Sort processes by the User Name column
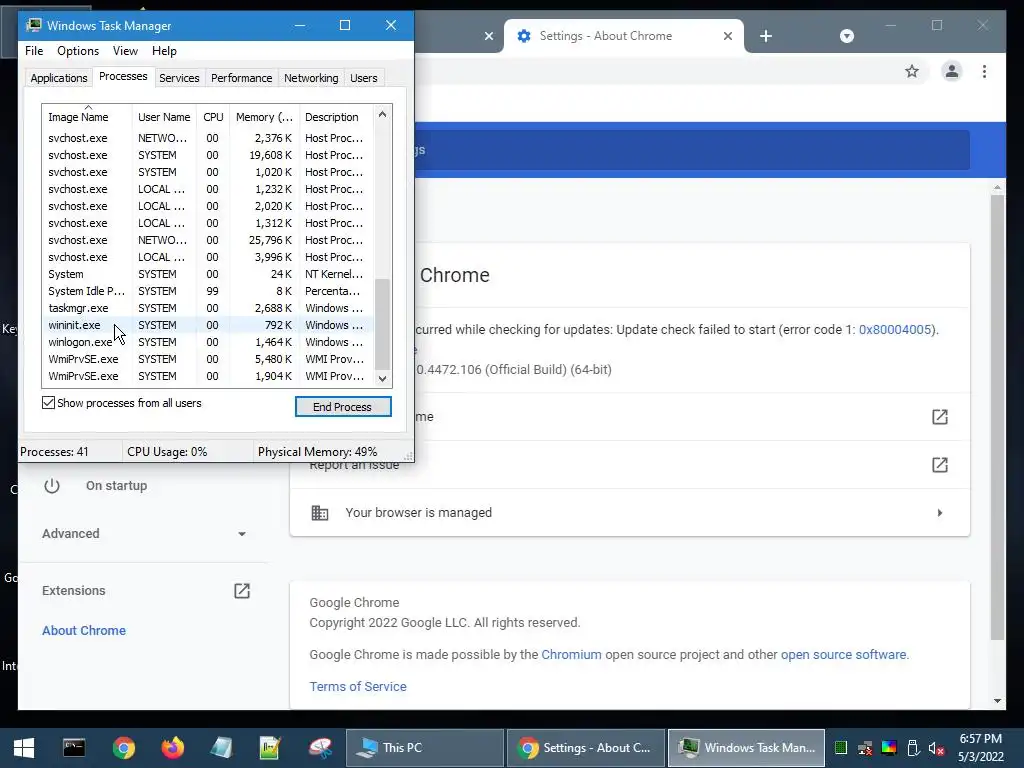Image resolution: width=1024 pixels, height=768 pixels. tap(164, 117)
